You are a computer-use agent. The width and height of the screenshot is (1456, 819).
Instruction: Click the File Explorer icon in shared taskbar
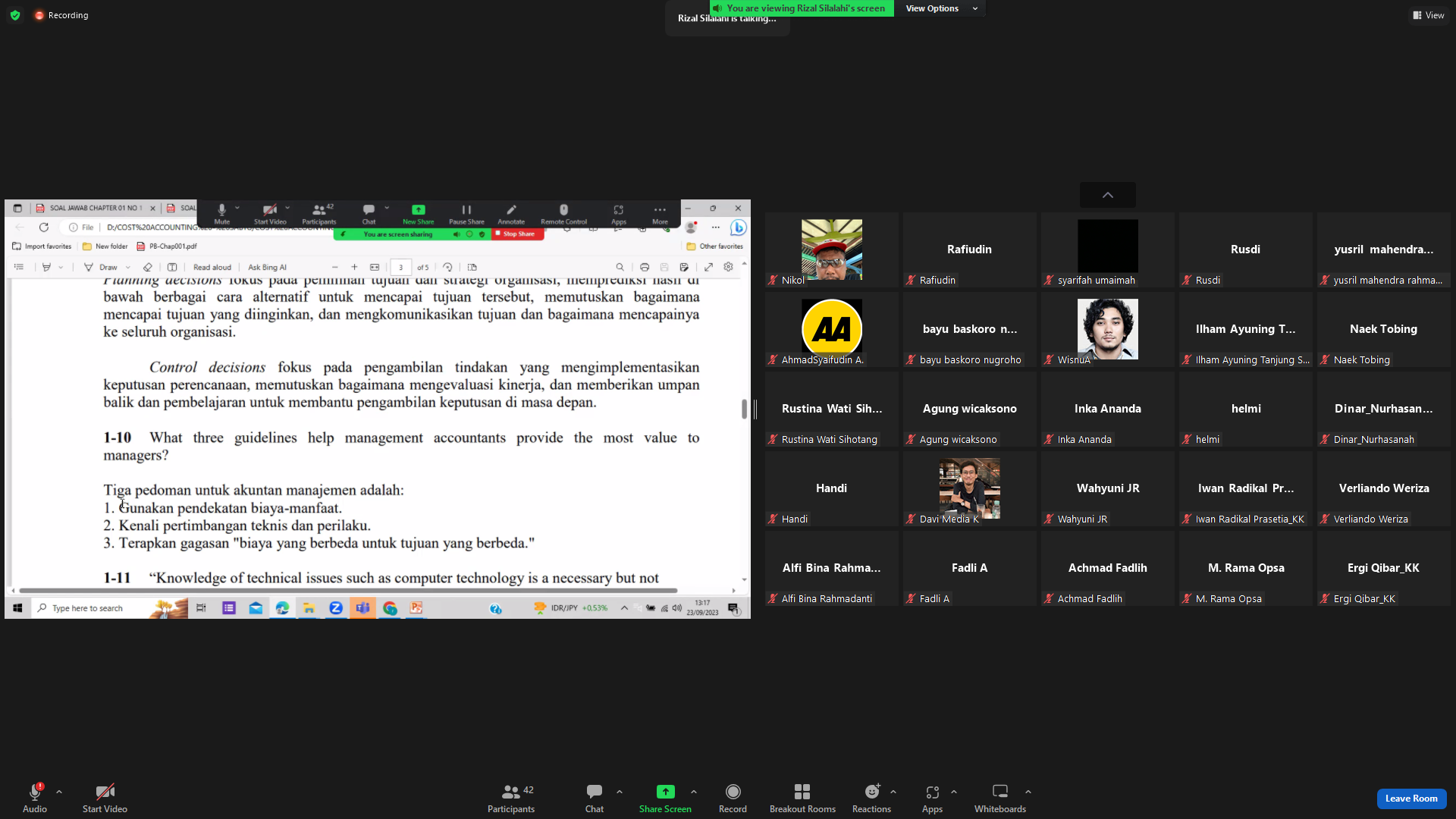click(x=309, y=608)
